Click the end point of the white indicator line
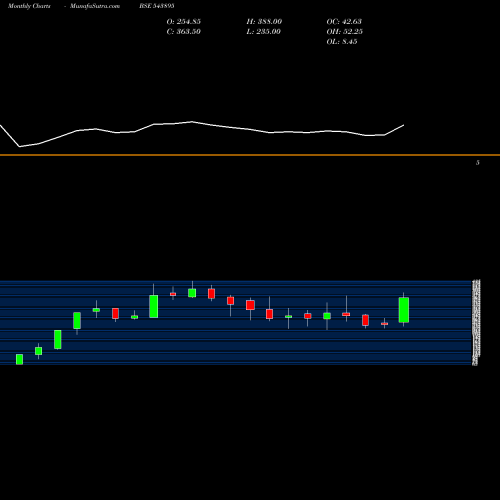 pyautogui.click(x=404, y=125)
